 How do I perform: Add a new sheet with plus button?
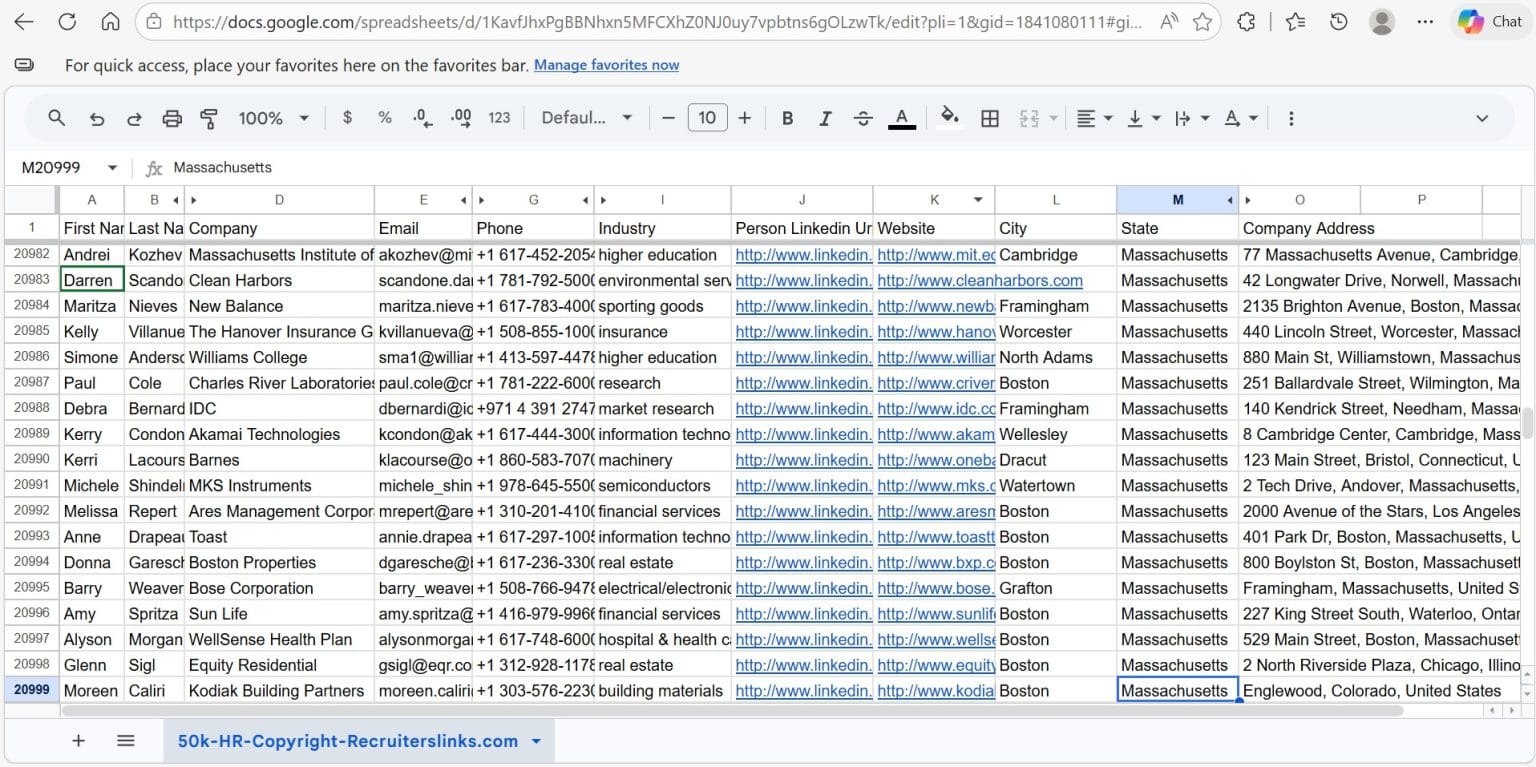tap(78, 741)
